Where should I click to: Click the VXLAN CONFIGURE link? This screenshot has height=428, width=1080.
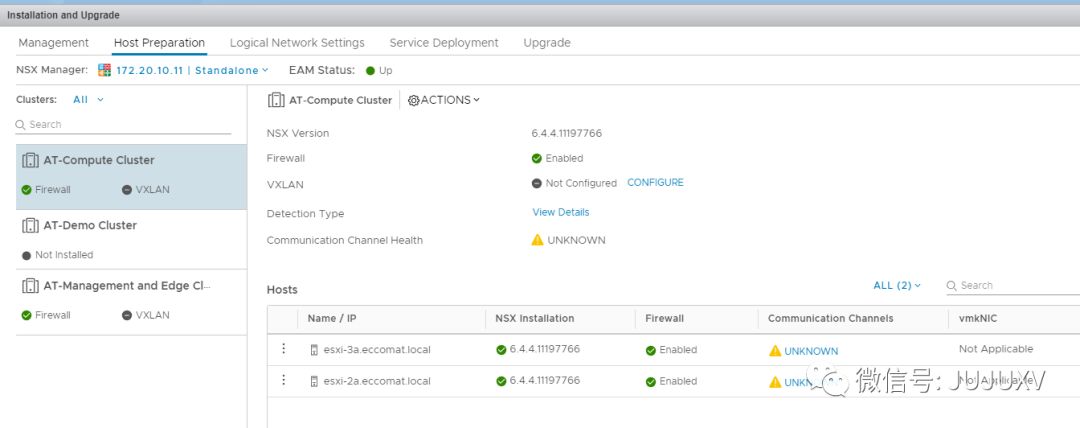pyautogui.click(x=655, y=183)
